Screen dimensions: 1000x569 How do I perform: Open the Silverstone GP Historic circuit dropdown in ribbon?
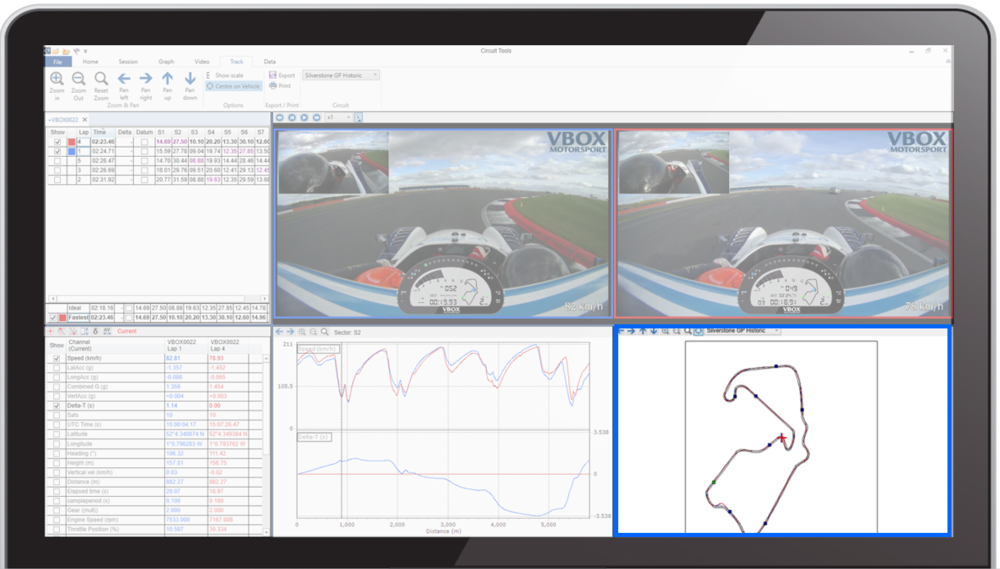pyautogui.click(x=341, y=75)
